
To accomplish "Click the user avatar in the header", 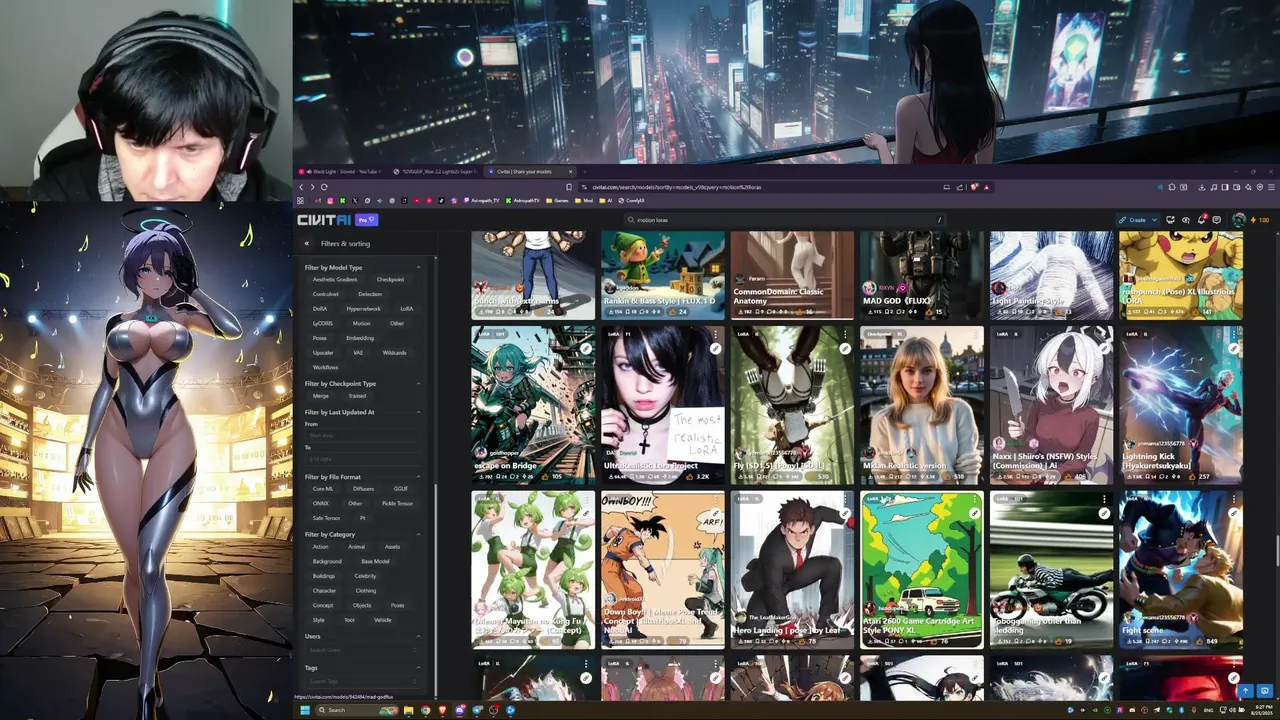I will point(1239,220).
